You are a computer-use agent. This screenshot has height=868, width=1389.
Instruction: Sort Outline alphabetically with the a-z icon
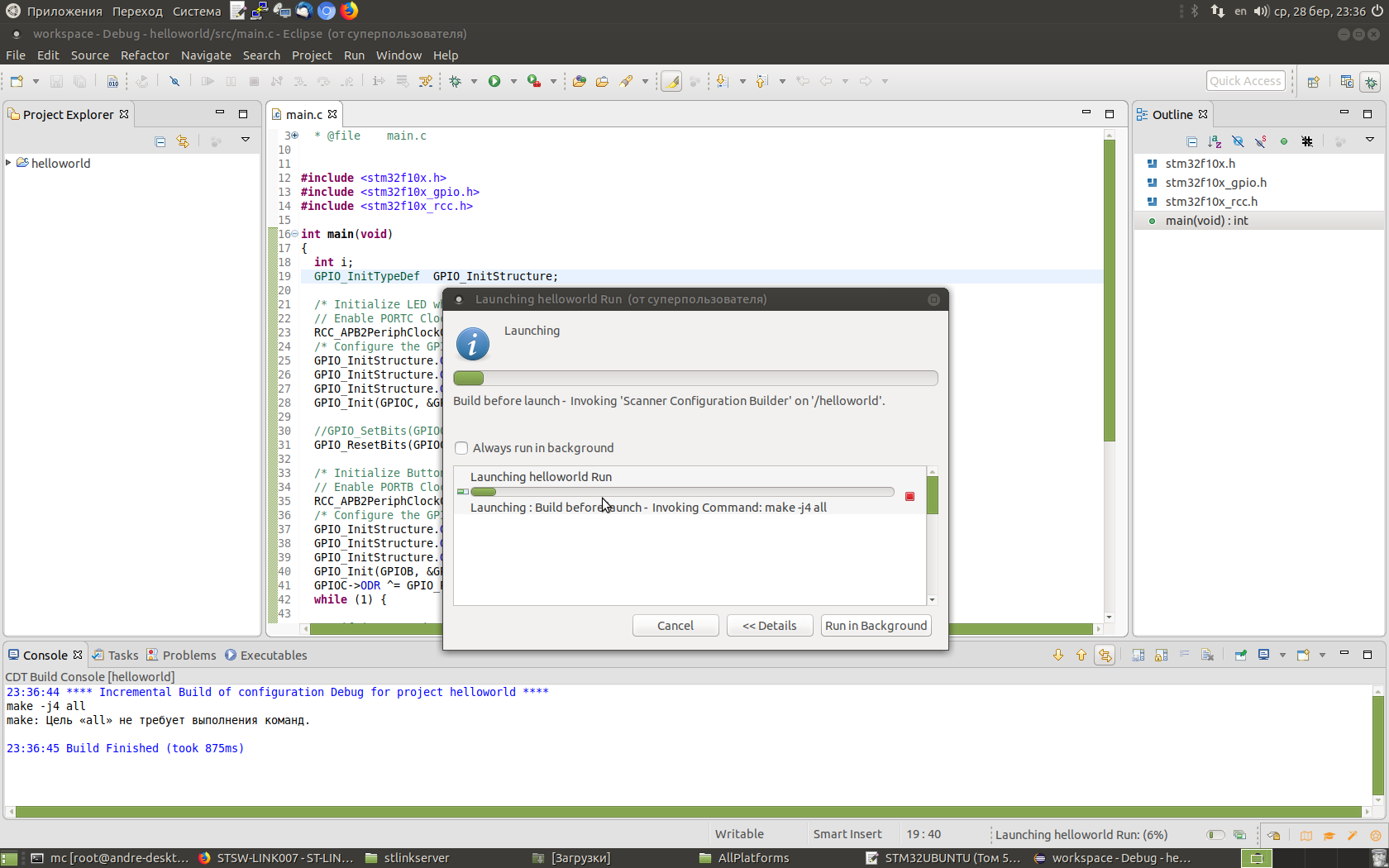[x=1215, y=141]
